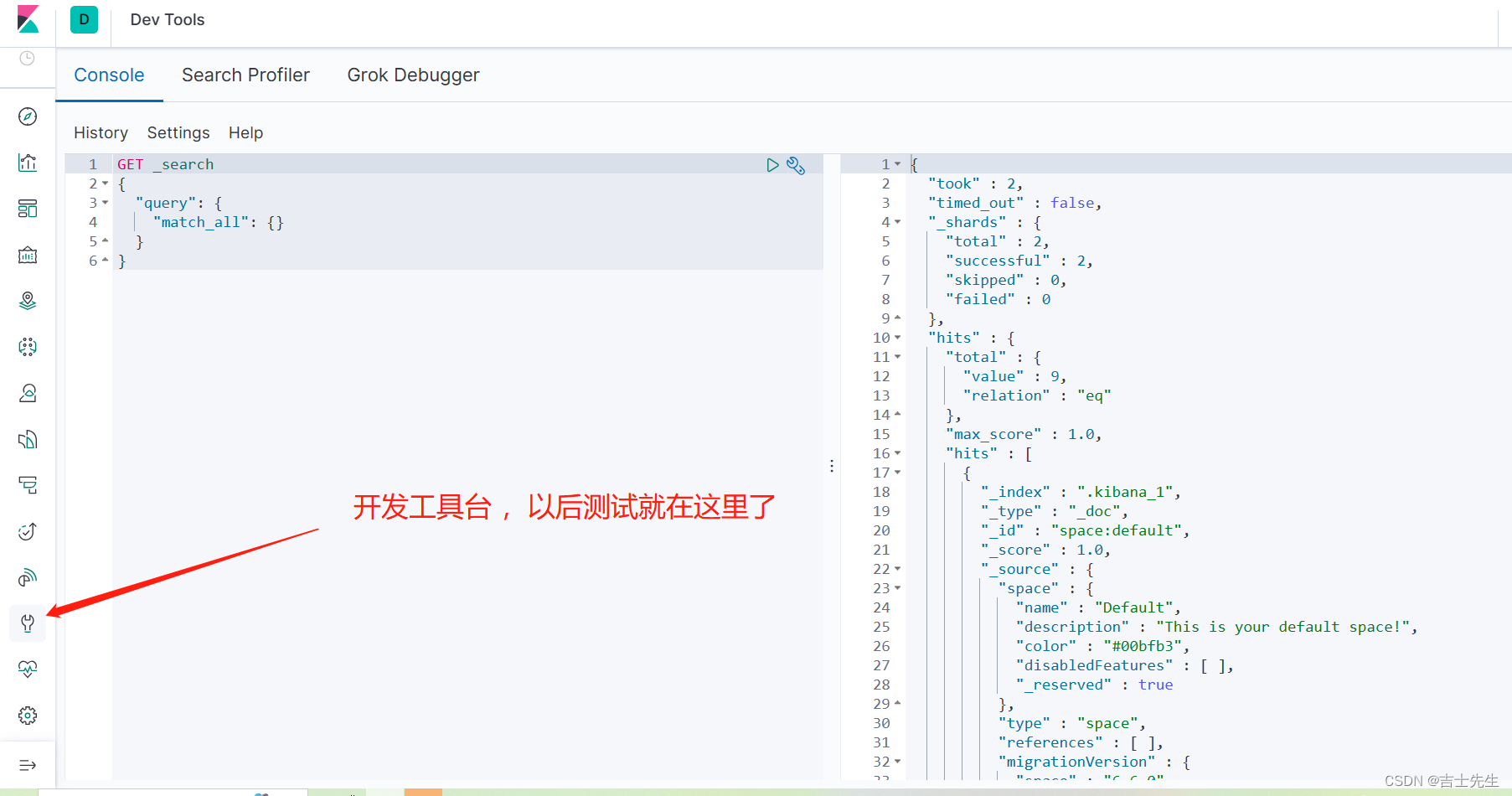Open Uptime icon in sidebar
This screenshot has width=1512, height=796.
pyautogui.click(x=28, y=531)
